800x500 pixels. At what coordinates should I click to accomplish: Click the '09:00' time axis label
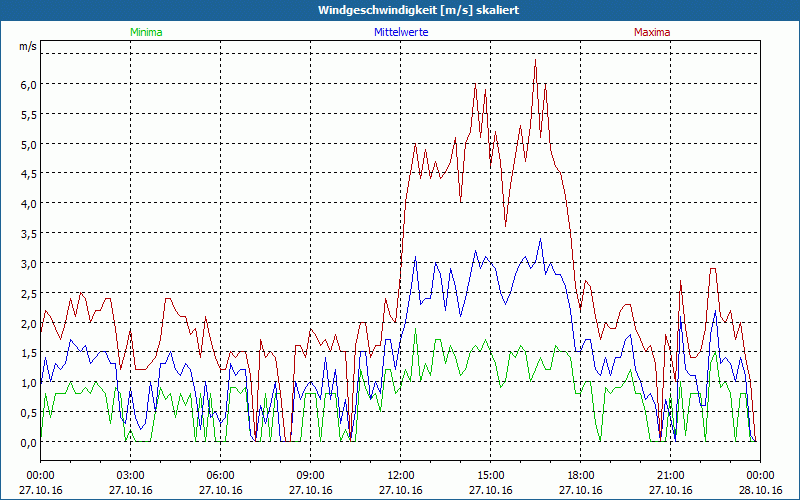311,476
